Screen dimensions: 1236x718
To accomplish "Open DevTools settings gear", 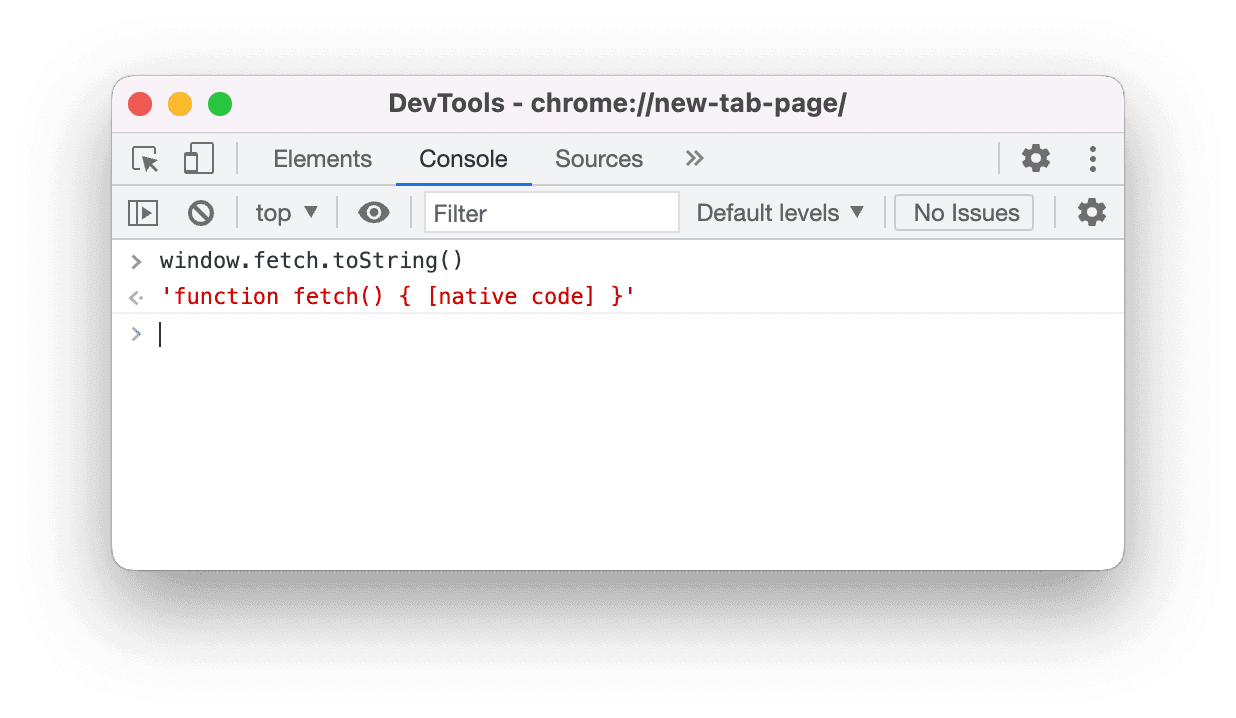I will tap(1035, 158).
